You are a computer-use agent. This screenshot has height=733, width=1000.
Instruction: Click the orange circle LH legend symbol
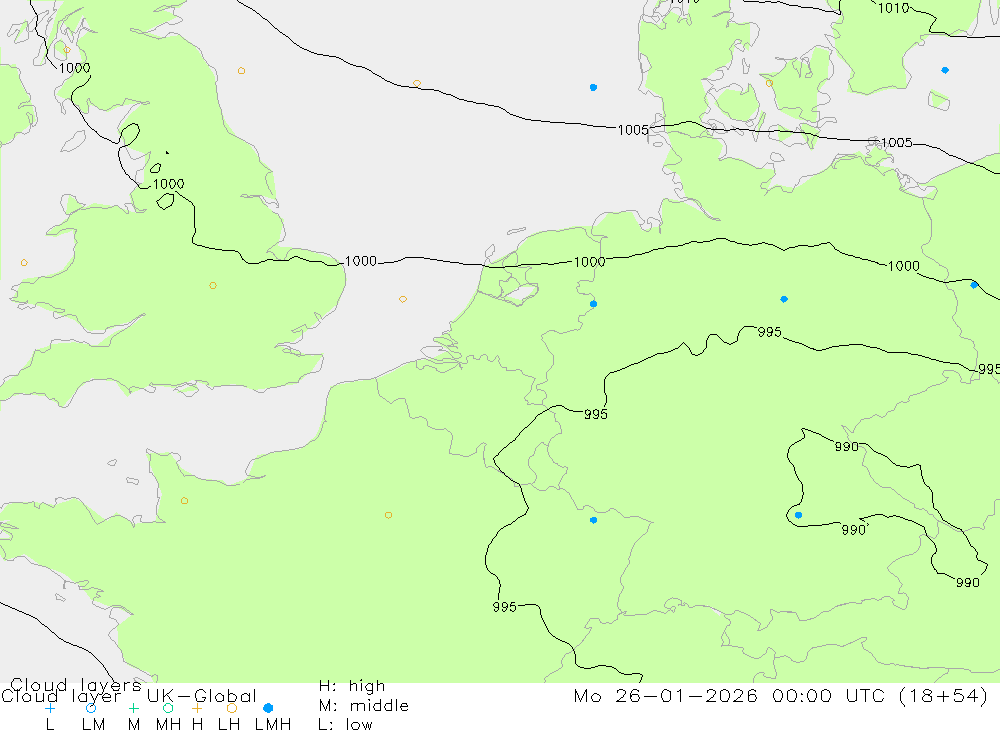(232, 708)
